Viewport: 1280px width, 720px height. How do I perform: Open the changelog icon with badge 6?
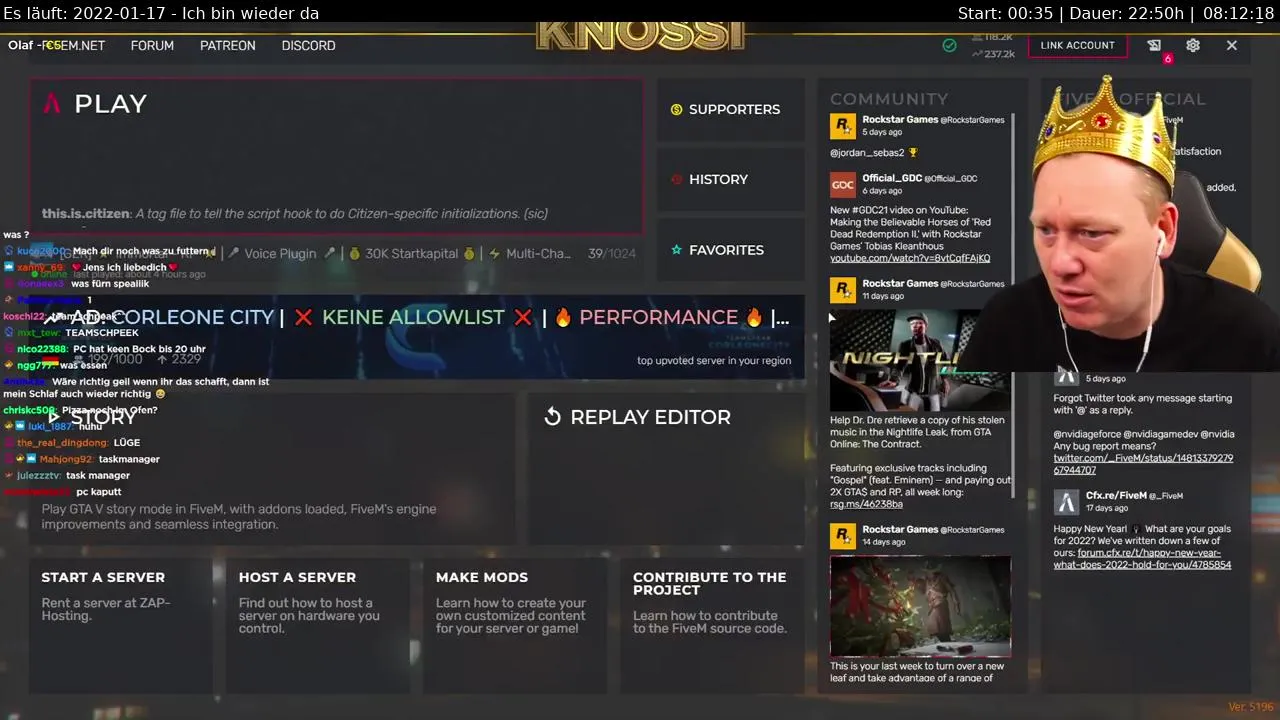(x=1155, y=46)
